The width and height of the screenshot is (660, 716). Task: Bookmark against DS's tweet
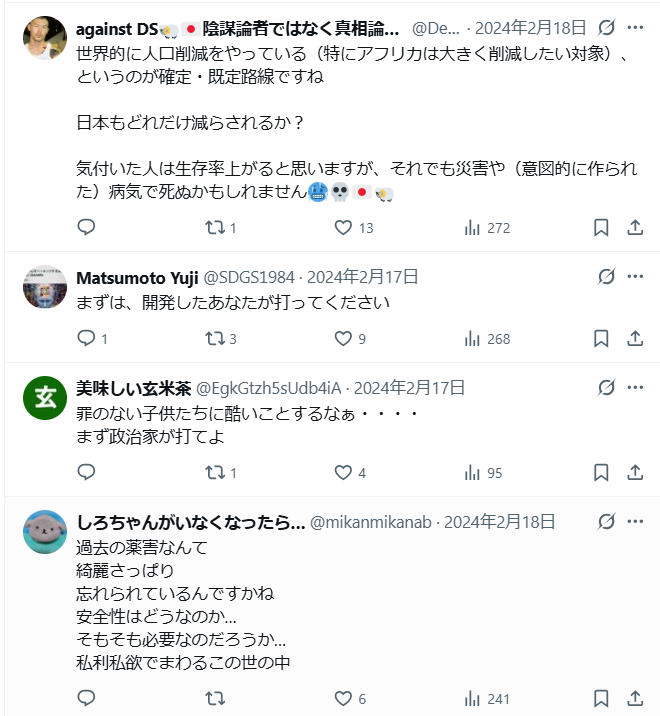[x=601, y=228]
